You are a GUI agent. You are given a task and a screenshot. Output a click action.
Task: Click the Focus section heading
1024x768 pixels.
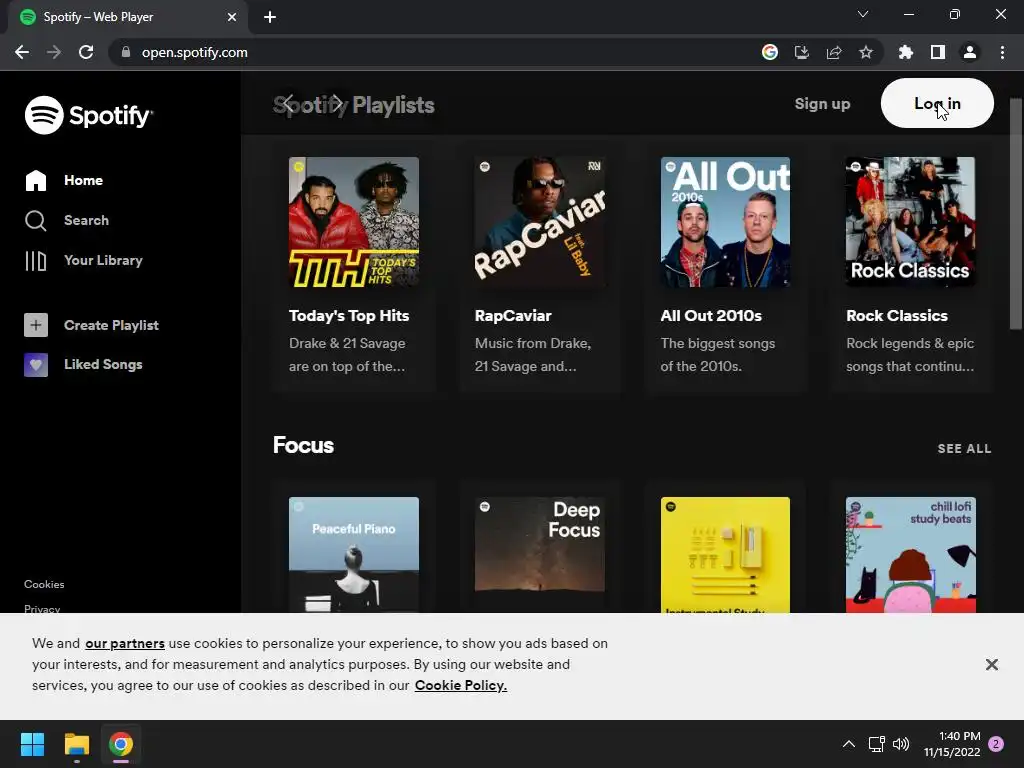click(x=303, y=445)
